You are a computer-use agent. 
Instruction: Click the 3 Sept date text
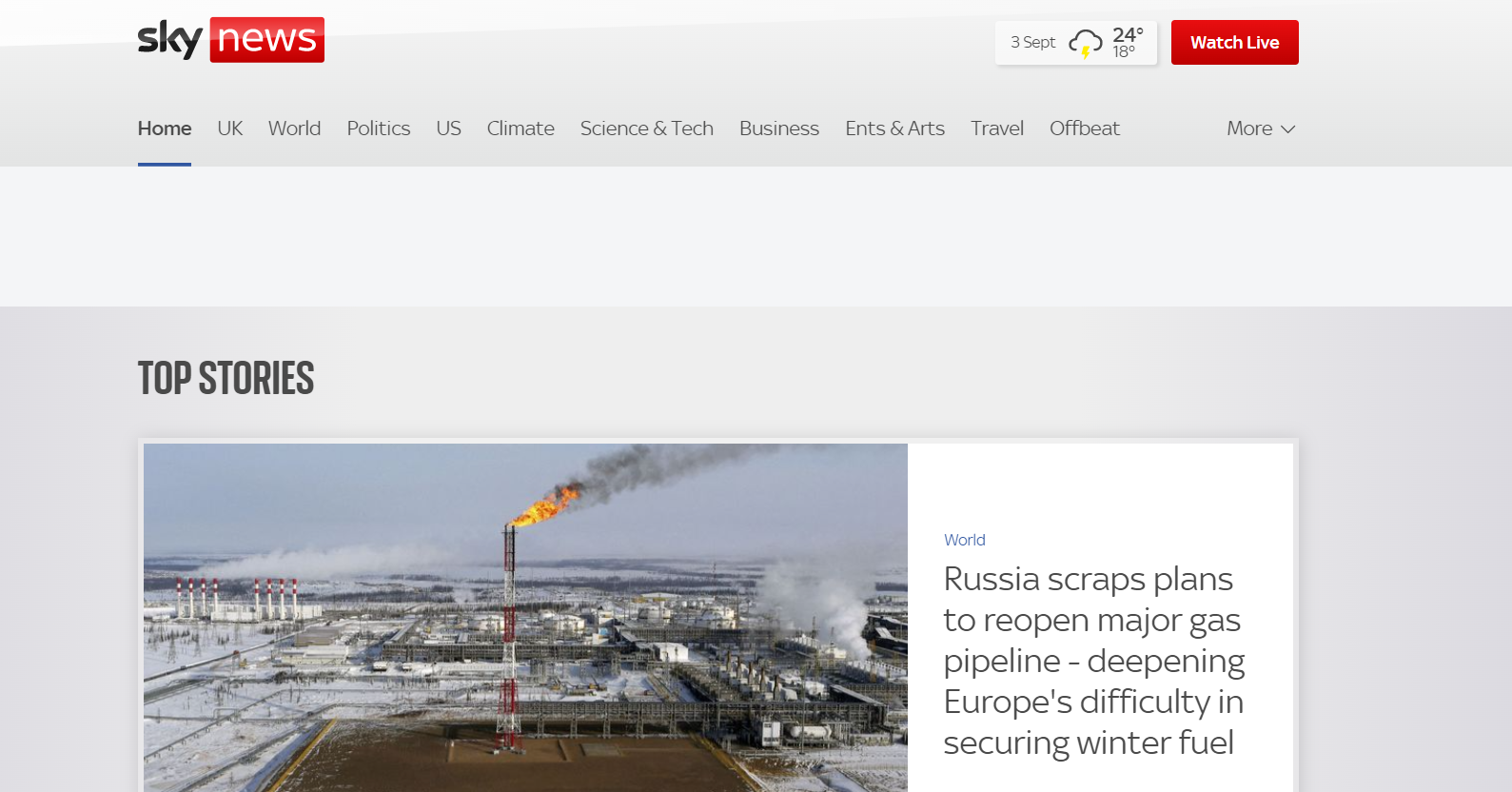point(1032,43)
